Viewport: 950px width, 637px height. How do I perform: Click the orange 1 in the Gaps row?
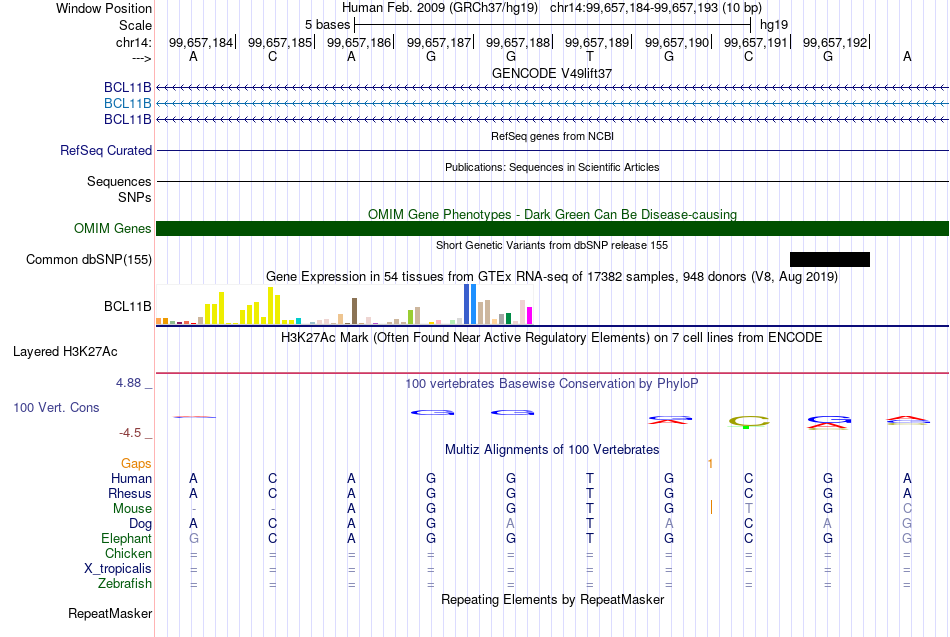[x=710, y=464]
